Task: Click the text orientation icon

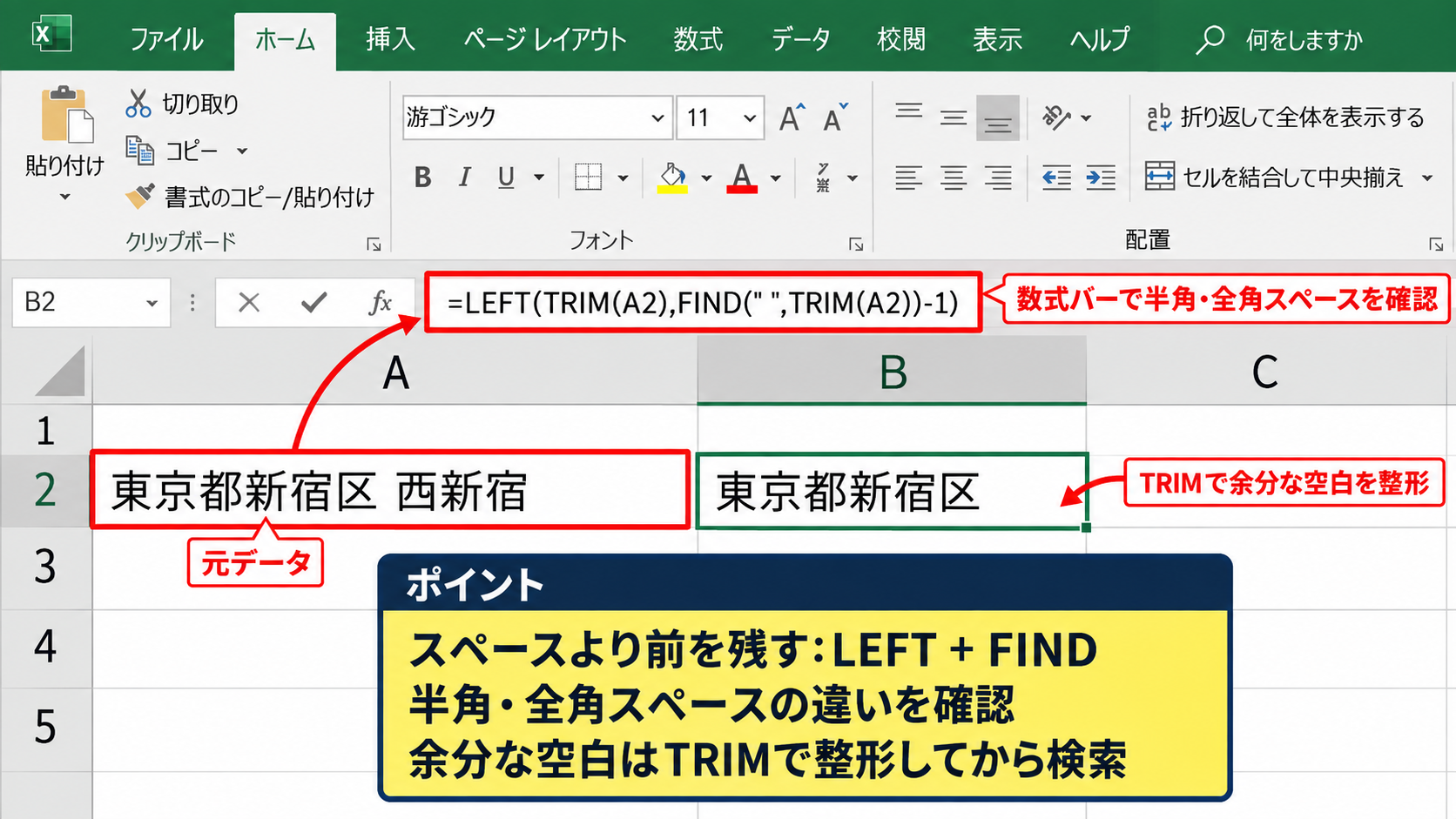Action: point(1056,117)
